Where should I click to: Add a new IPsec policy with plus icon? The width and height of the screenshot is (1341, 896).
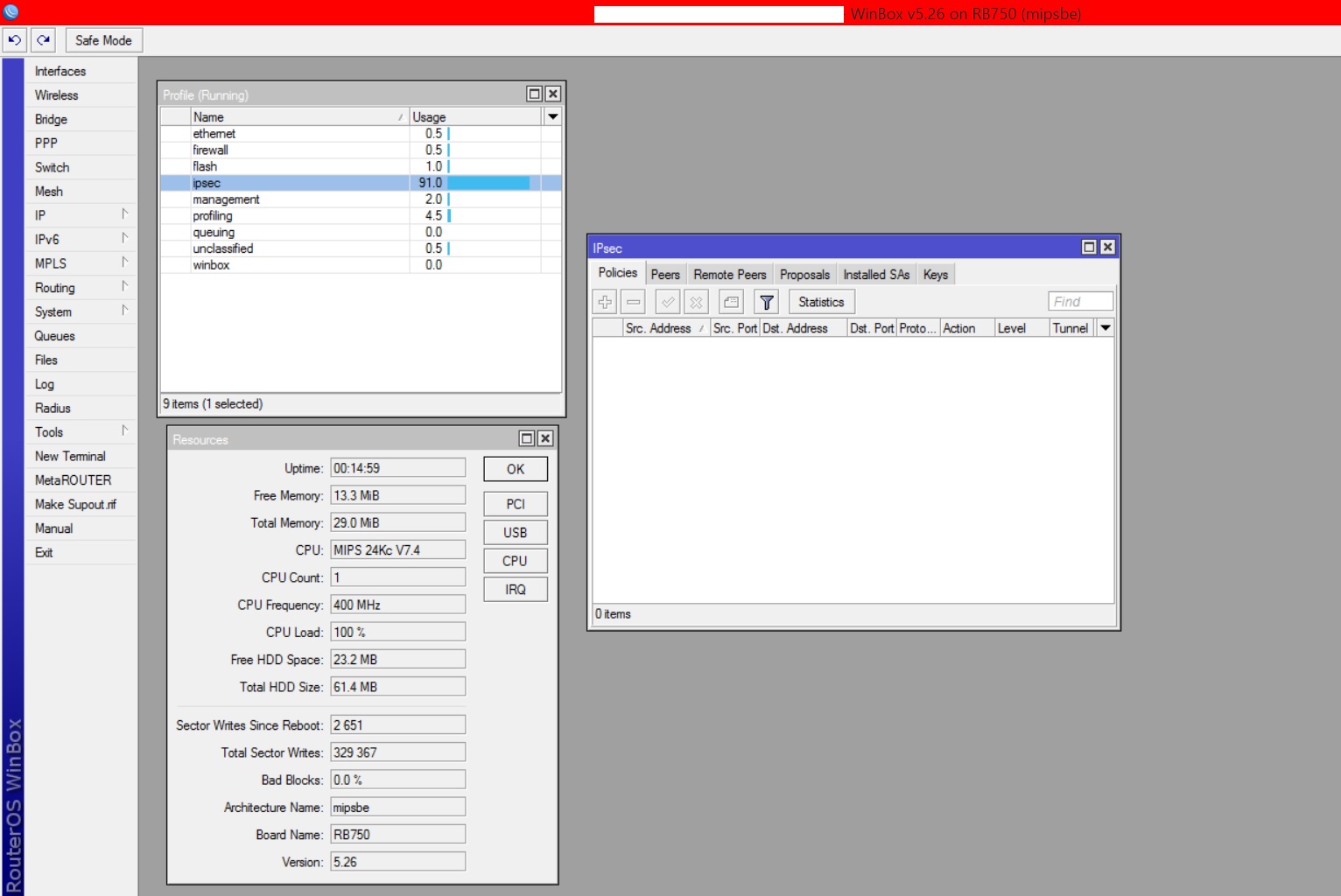[x=605, y=302]
